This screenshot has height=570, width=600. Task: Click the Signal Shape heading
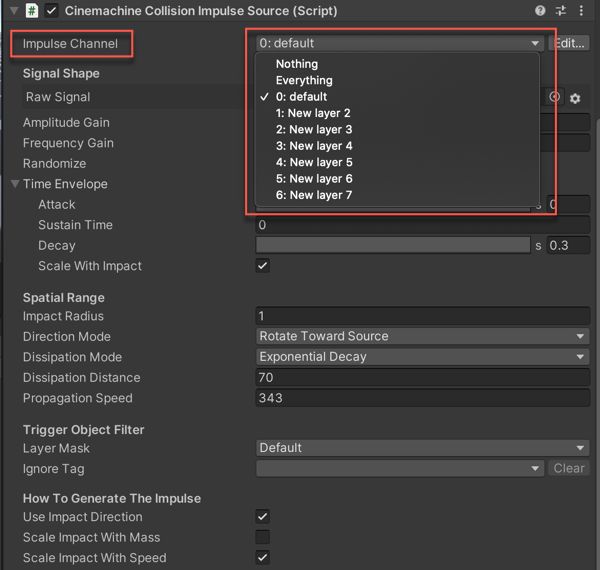point(61,73)
